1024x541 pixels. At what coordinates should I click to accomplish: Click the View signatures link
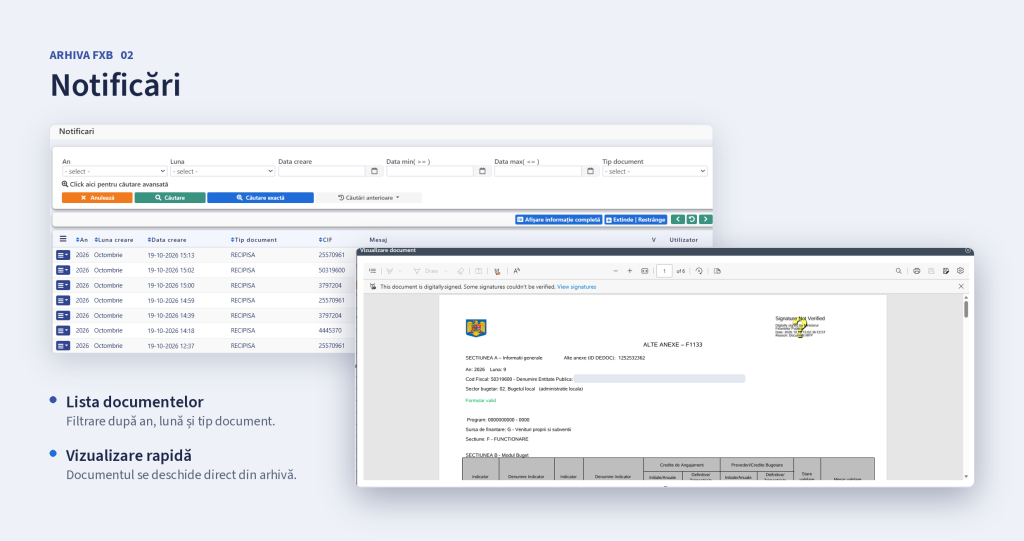pyautogui.click(x=577, y=287)
